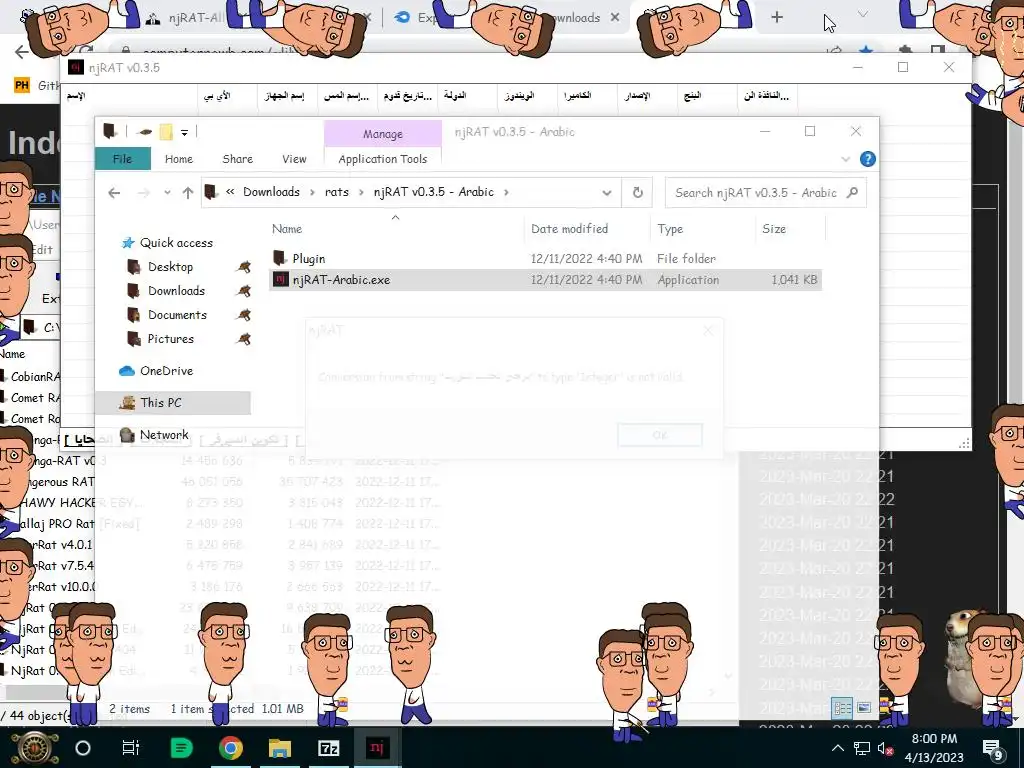1024x768 pixels.
Task: Open recent locations dropdown arrow
Action: click(167, 193)
